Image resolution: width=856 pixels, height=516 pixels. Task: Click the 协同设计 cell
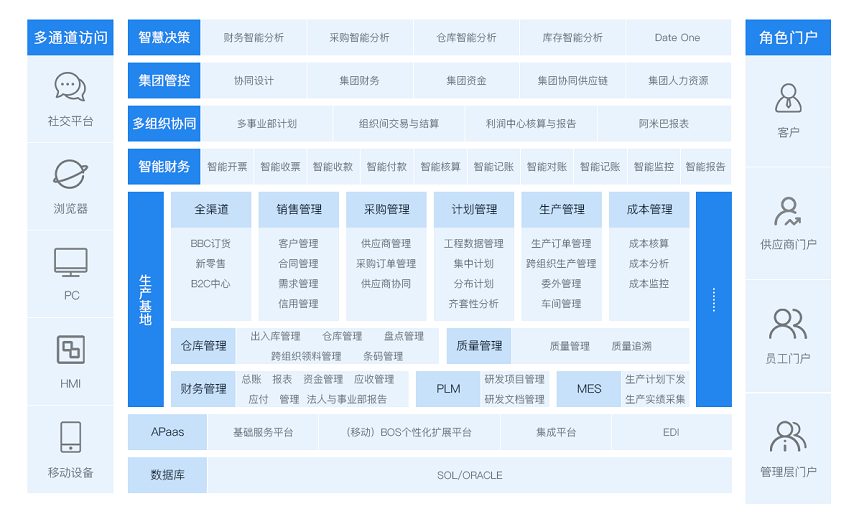tap(253, 80)
